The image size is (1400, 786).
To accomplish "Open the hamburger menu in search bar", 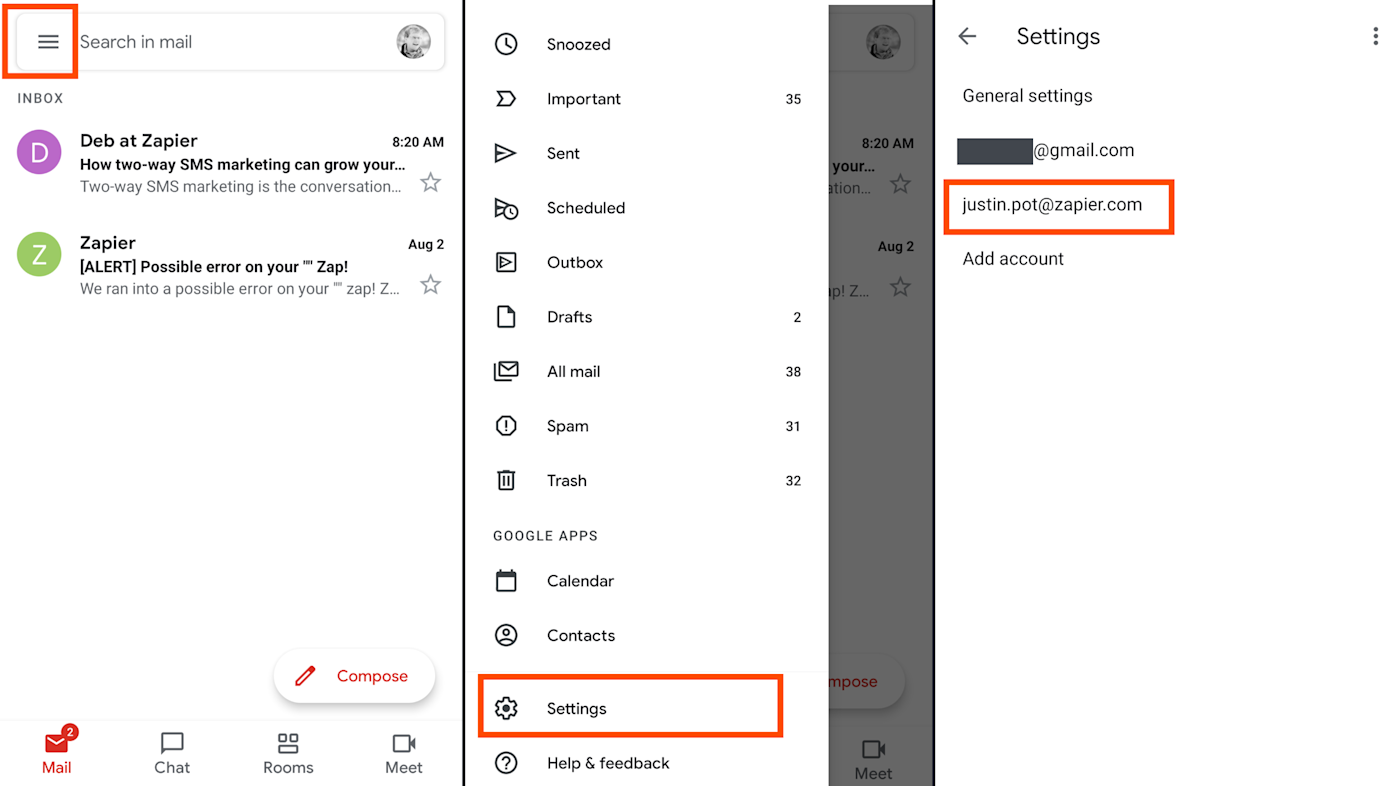I will pos(48,42).
